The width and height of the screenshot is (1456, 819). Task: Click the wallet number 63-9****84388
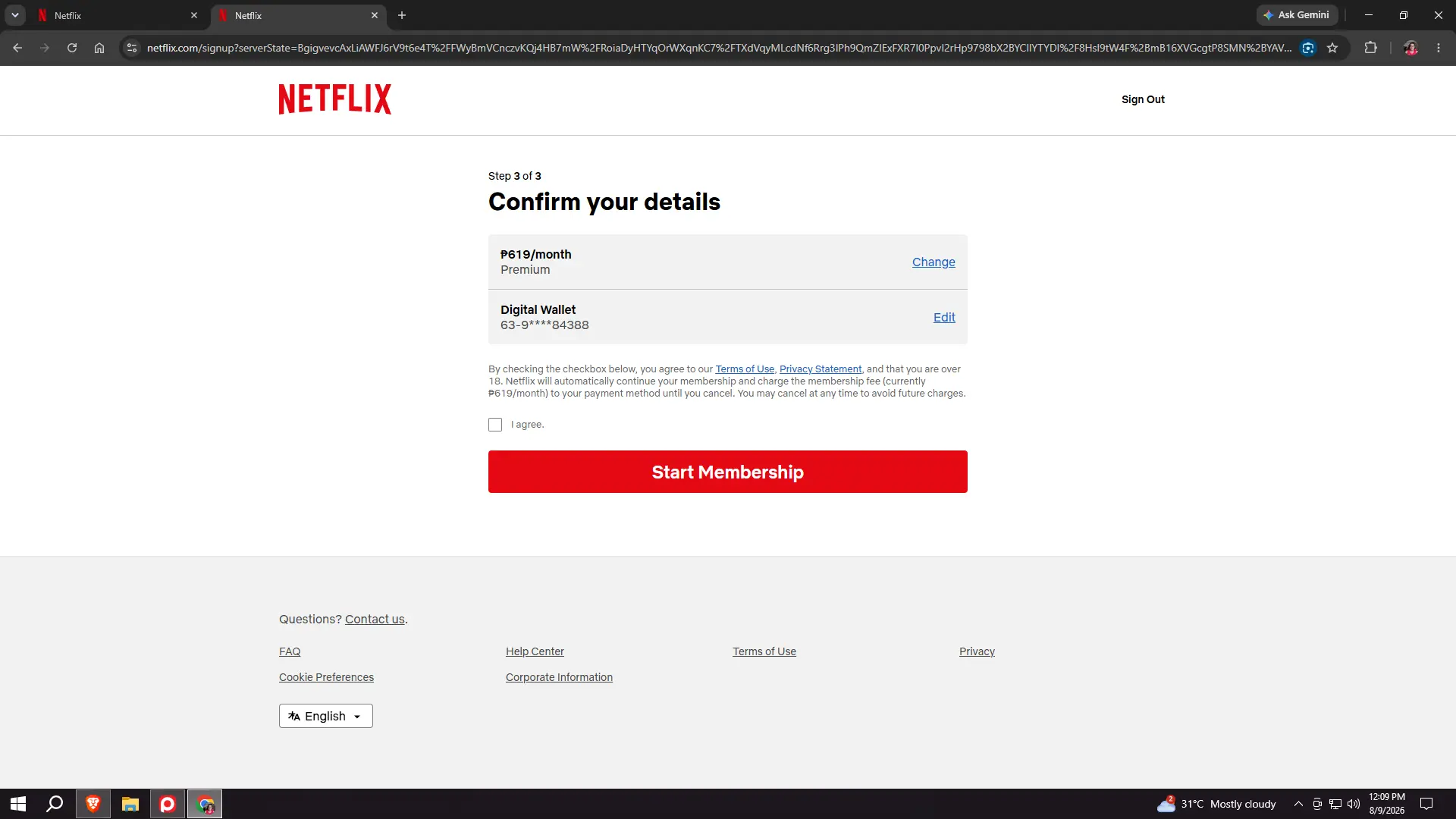(544, 325)
